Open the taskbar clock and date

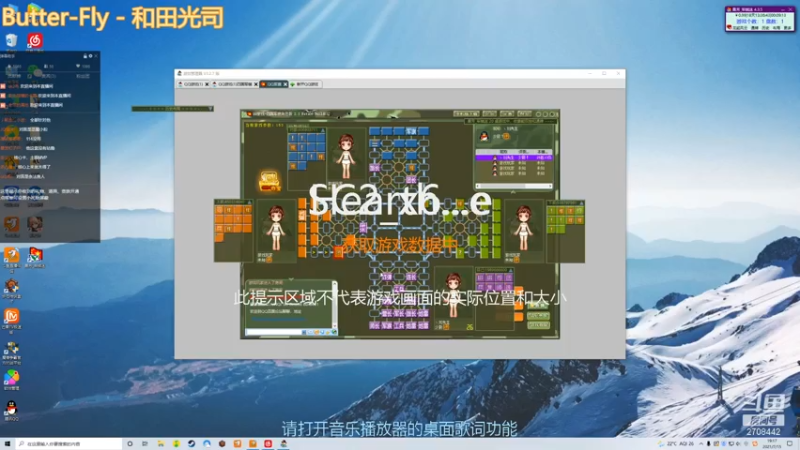pyautogui.click(x=772, y=444)
